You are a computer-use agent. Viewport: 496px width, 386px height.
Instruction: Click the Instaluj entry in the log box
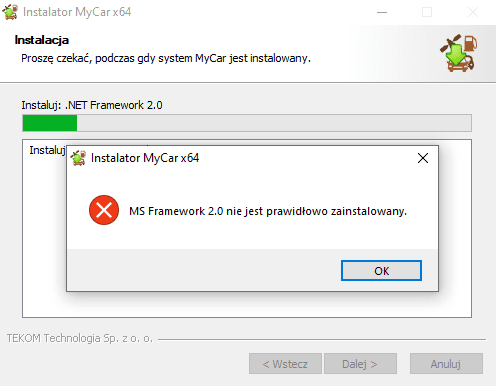[47, 150]
